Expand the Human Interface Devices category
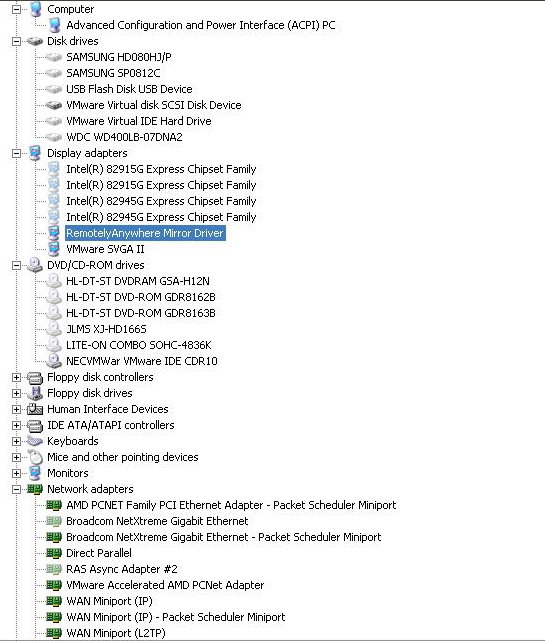545x641 pixels. coord(16,409)
